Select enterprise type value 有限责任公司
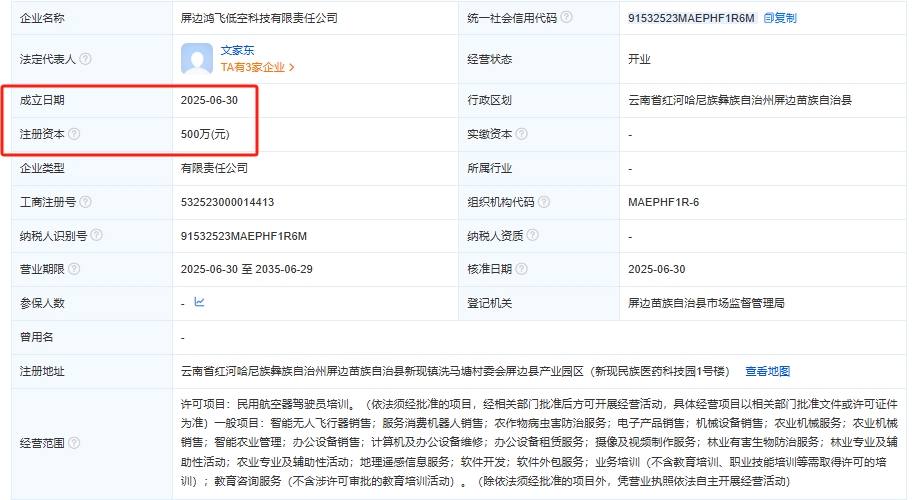The width and height of the screenshot is (913, 500). tap(214, 168)
